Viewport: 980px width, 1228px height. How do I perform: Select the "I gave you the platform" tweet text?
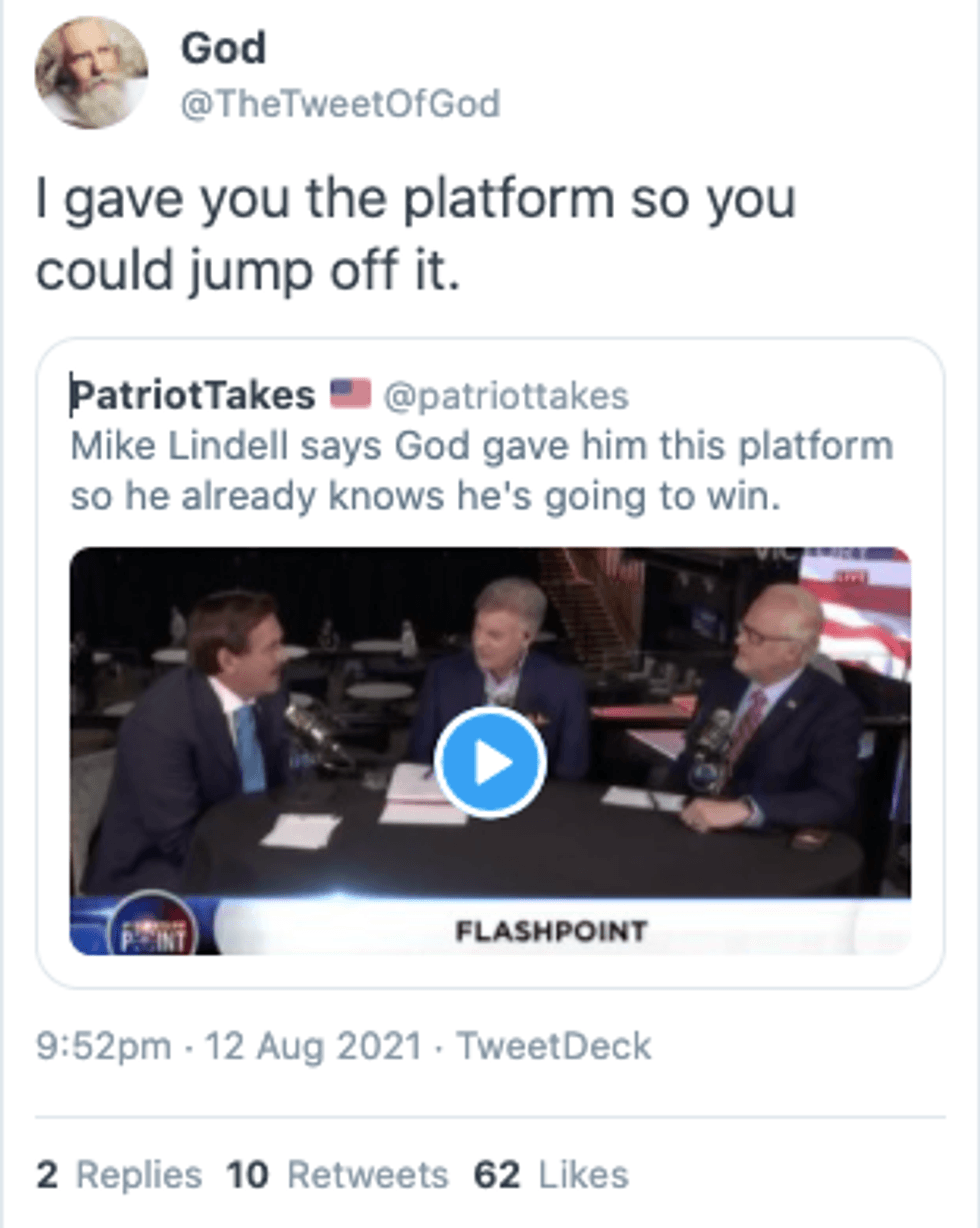tap(415, 234)
